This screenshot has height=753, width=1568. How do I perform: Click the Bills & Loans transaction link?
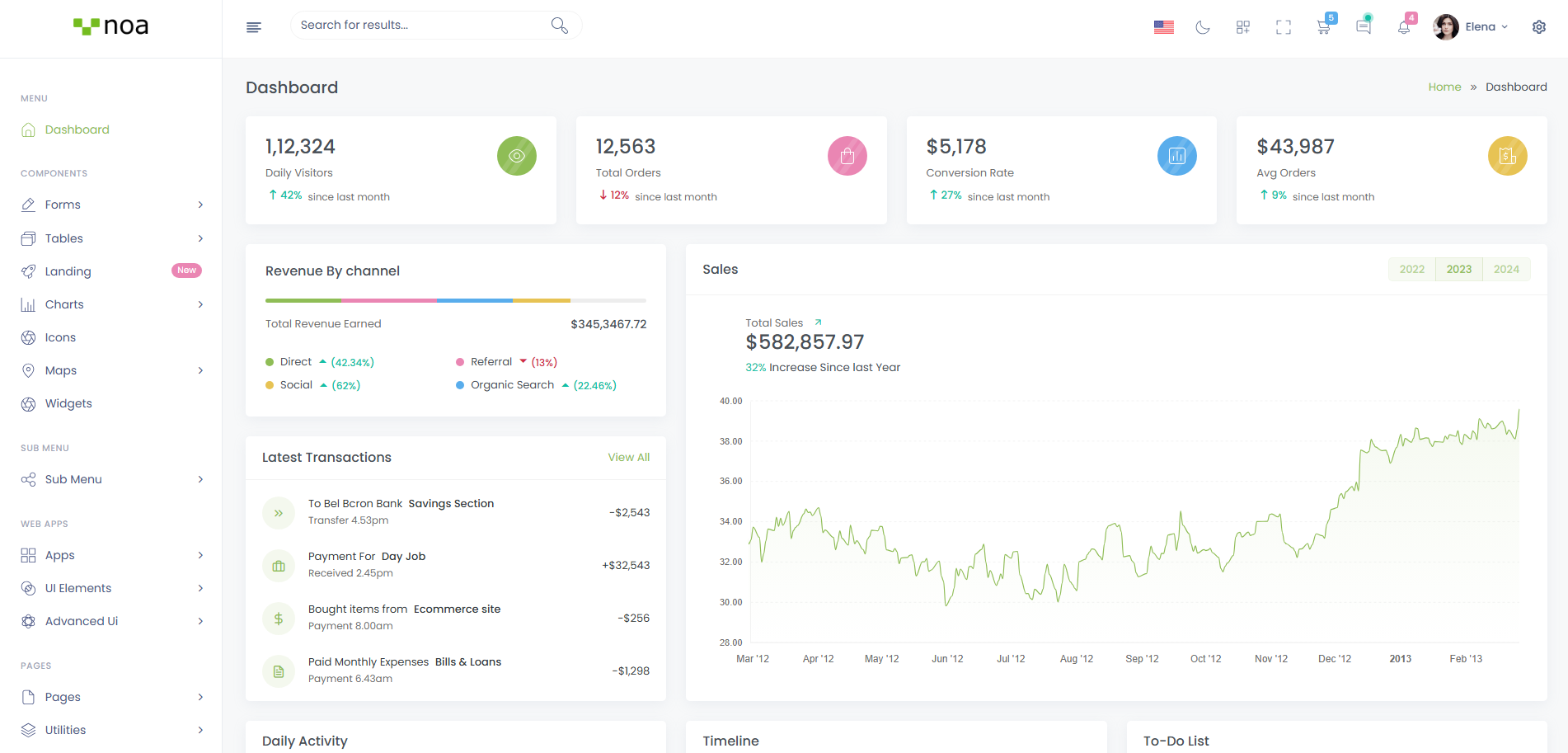pos(468,661)
